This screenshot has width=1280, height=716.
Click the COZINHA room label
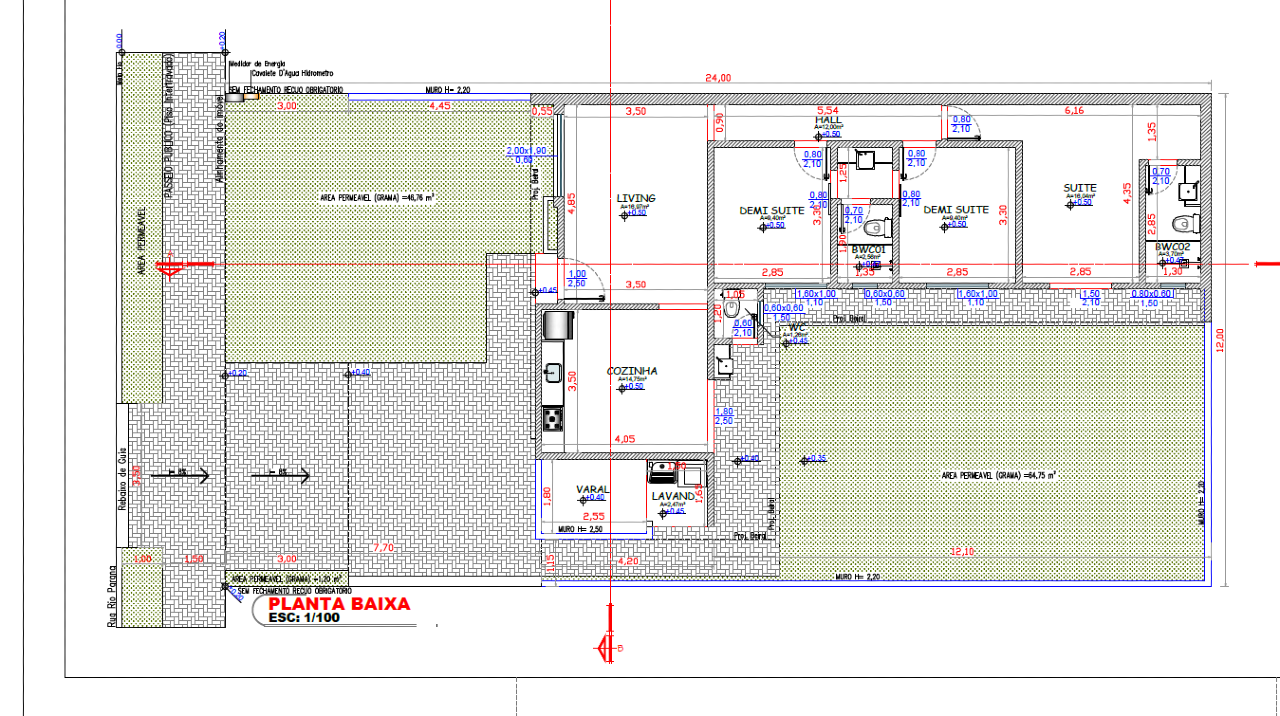(632, 371)
